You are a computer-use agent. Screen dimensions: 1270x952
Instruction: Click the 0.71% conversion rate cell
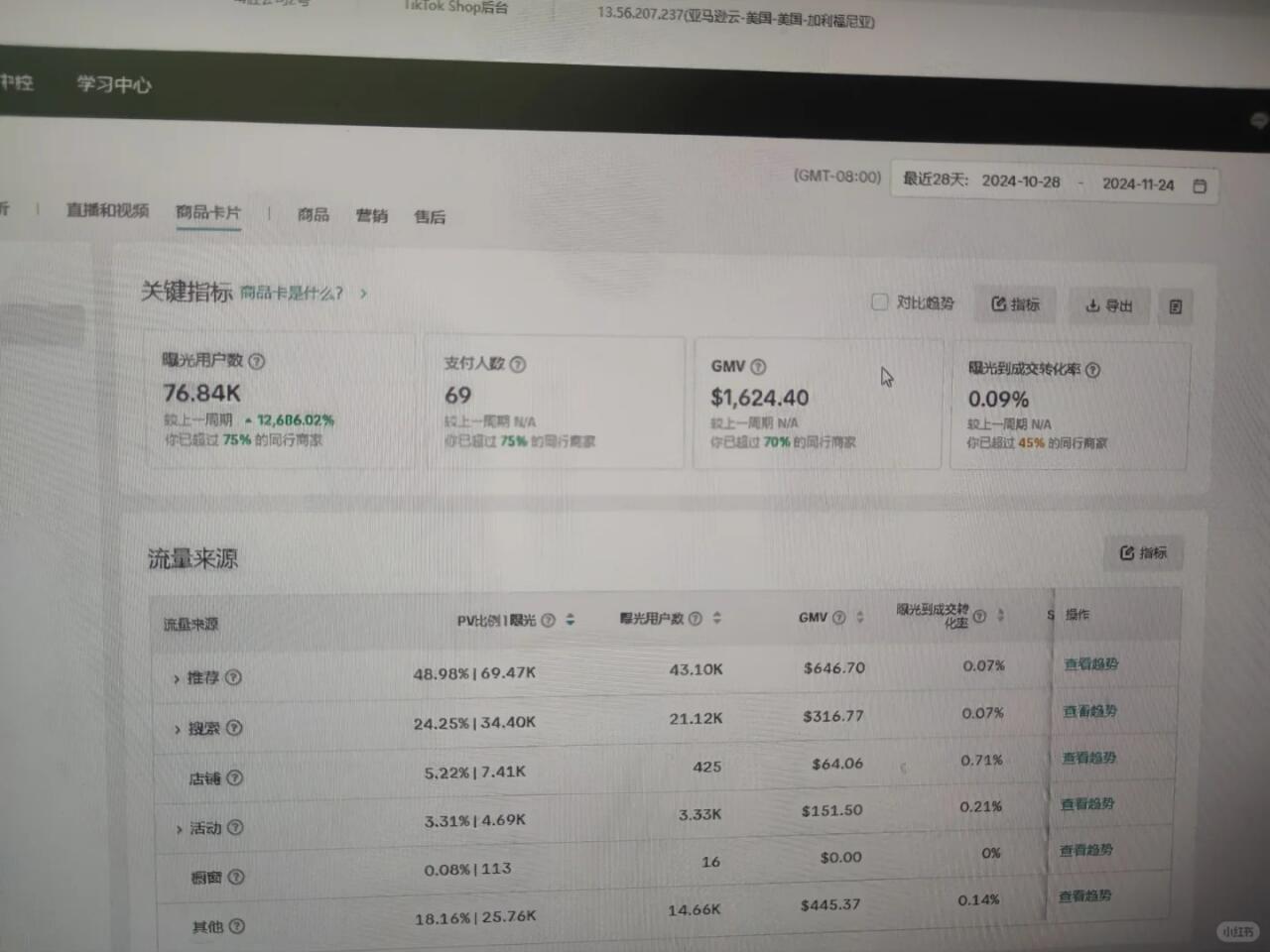[x=981, y=761]
